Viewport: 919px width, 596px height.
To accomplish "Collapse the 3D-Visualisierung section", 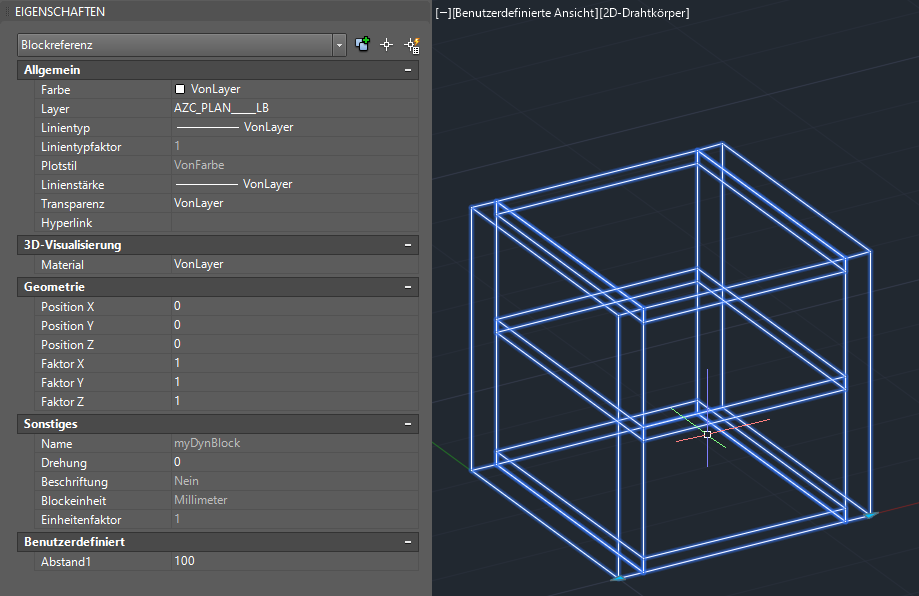I will (408, 245).
